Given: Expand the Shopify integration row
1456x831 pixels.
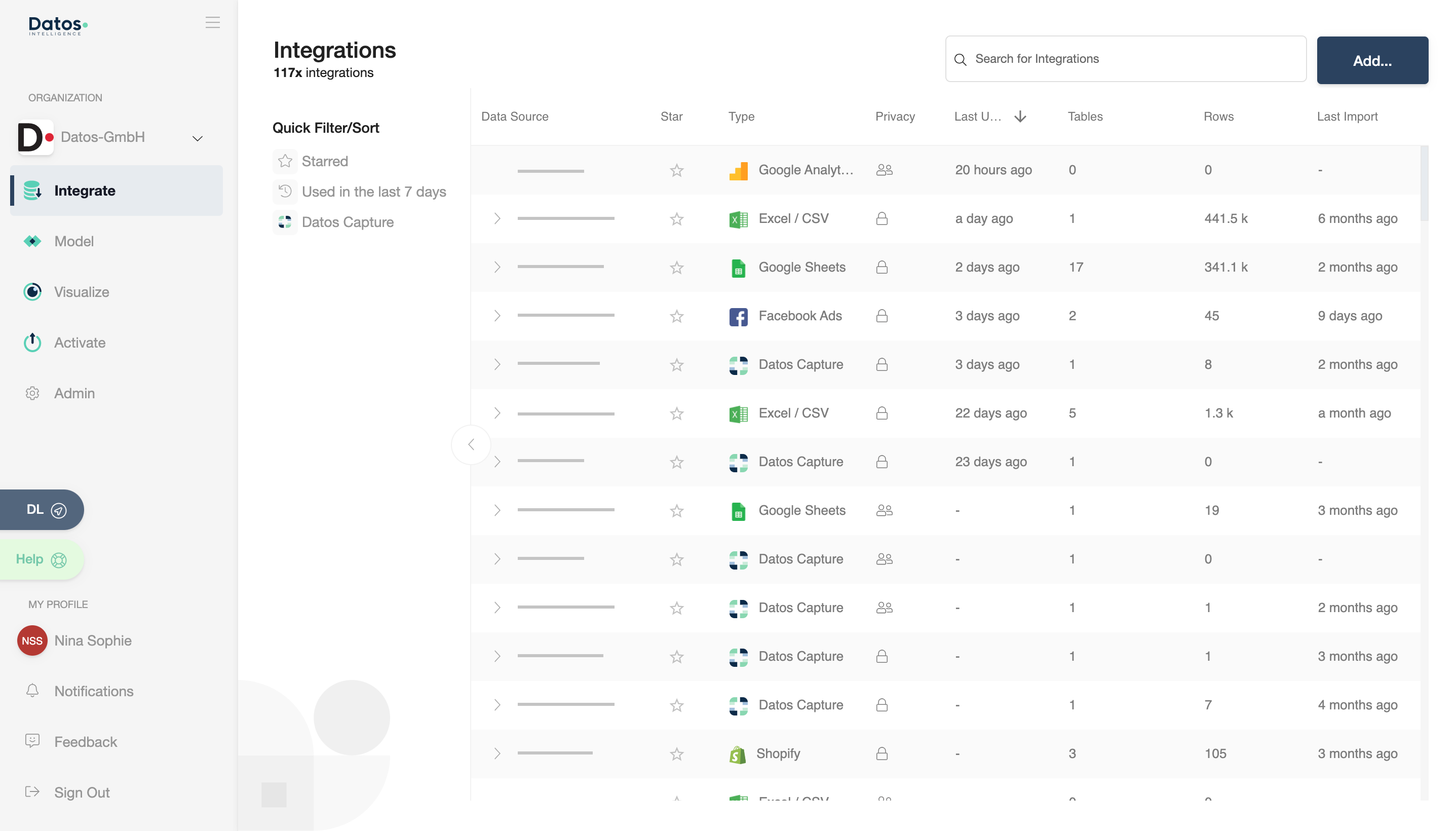Looking at the screenshot, I should coord(497,754).
